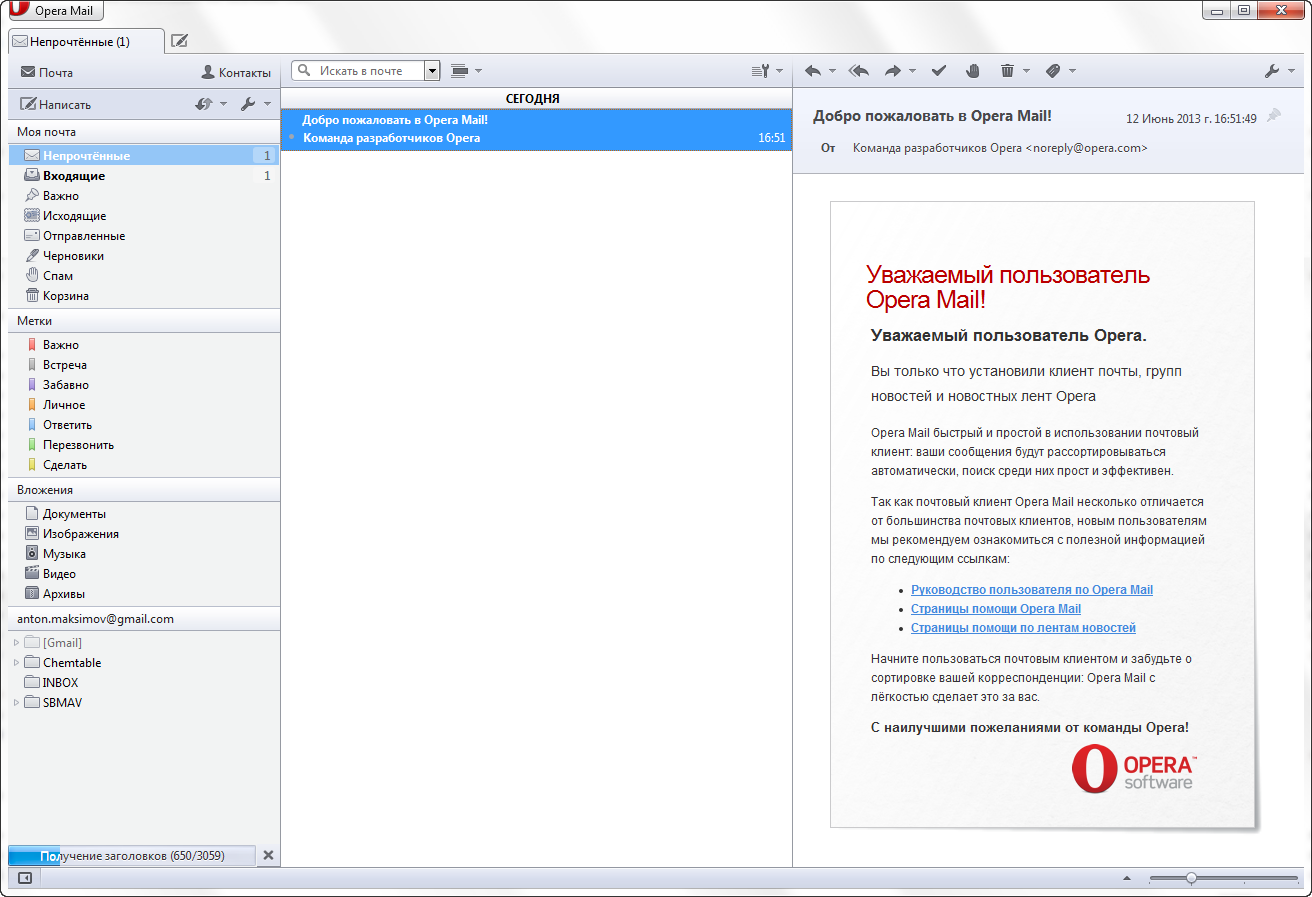Open the search field dropdown arrow
Viewport: 1312px width, 897px height.
(x=432, y=71)
